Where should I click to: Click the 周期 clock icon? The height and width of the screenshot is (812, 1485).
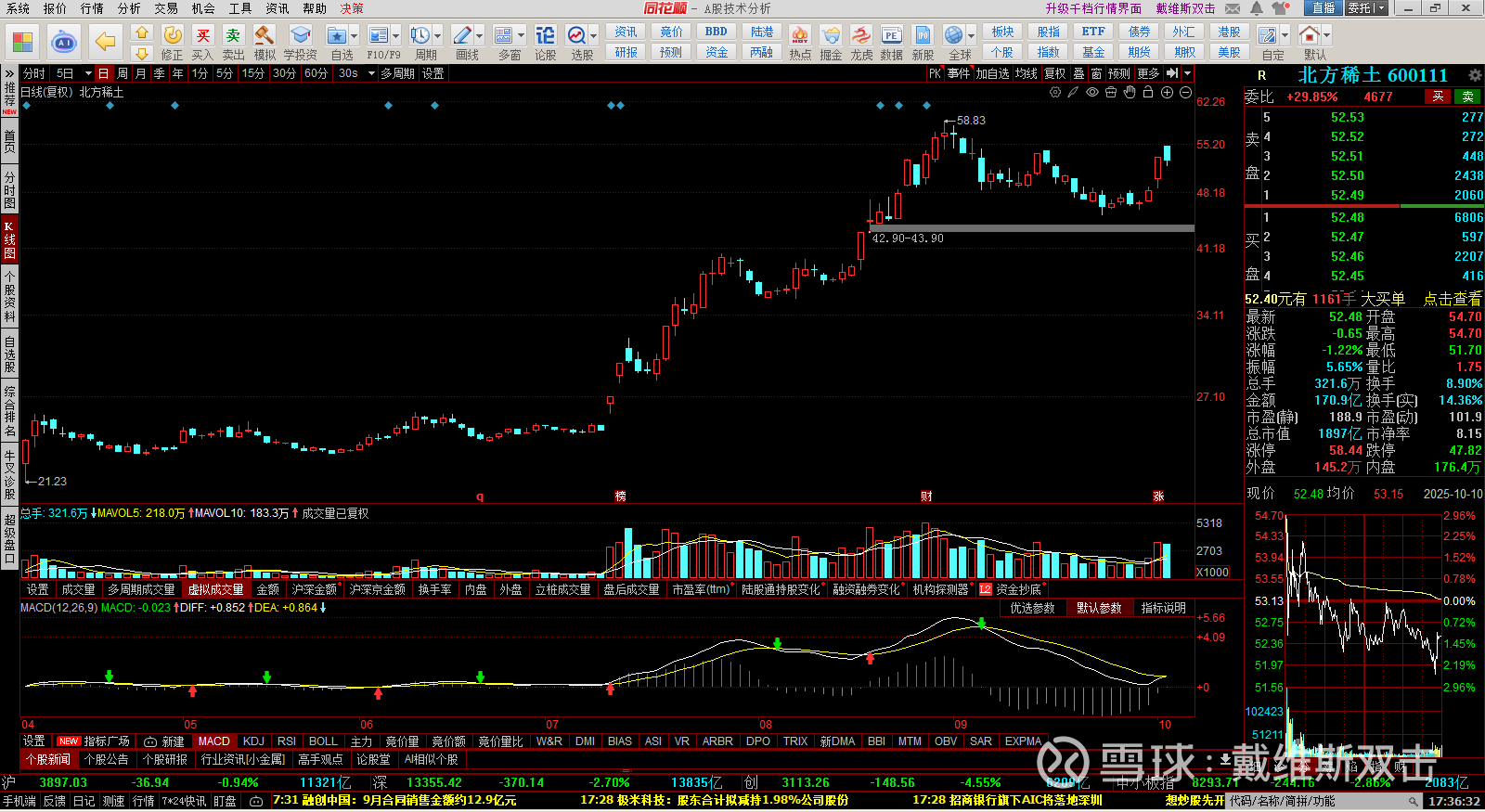click(x=420, y=35)
